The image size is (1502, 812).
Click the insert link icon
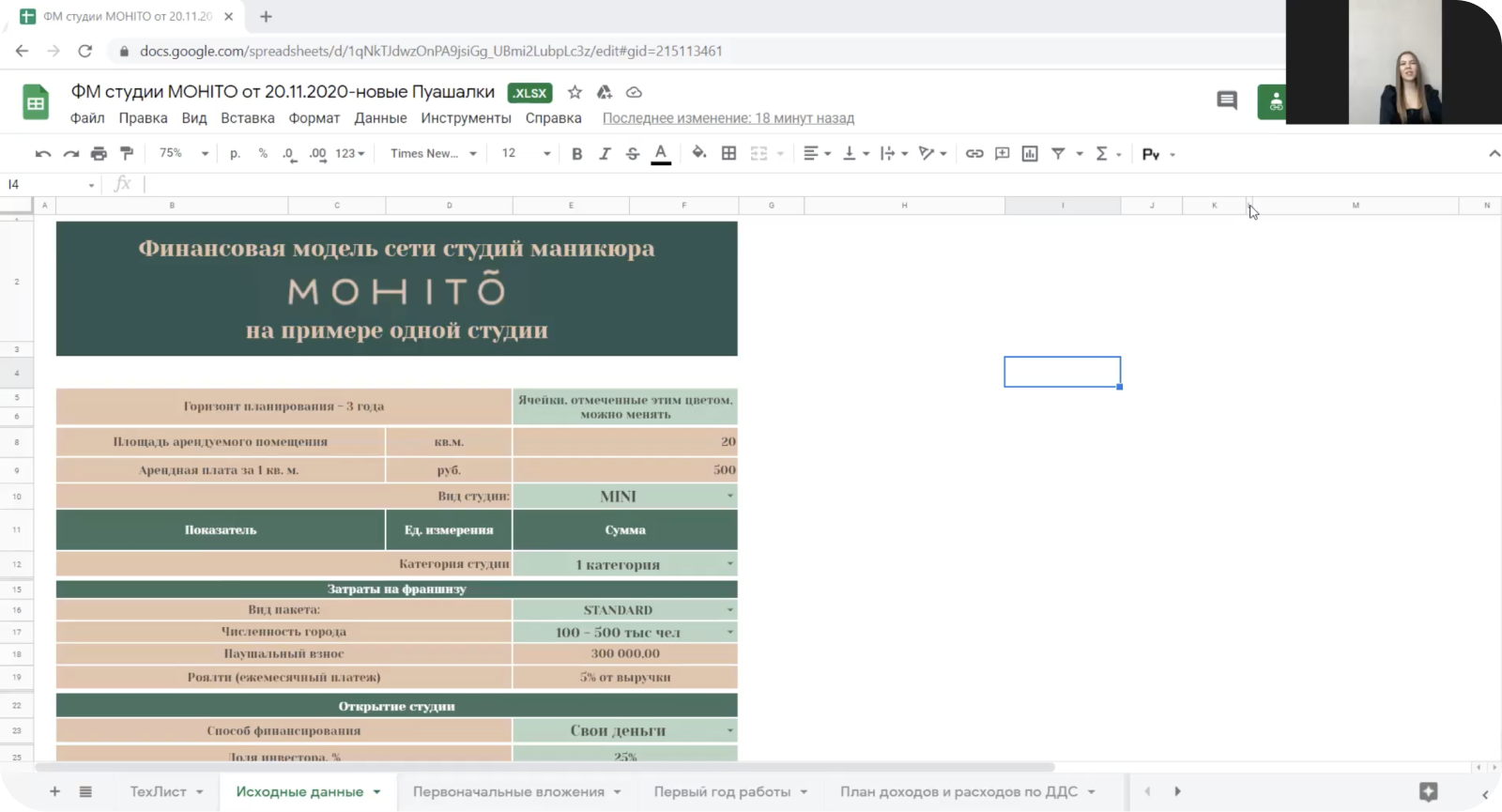(x=974, y=154)
